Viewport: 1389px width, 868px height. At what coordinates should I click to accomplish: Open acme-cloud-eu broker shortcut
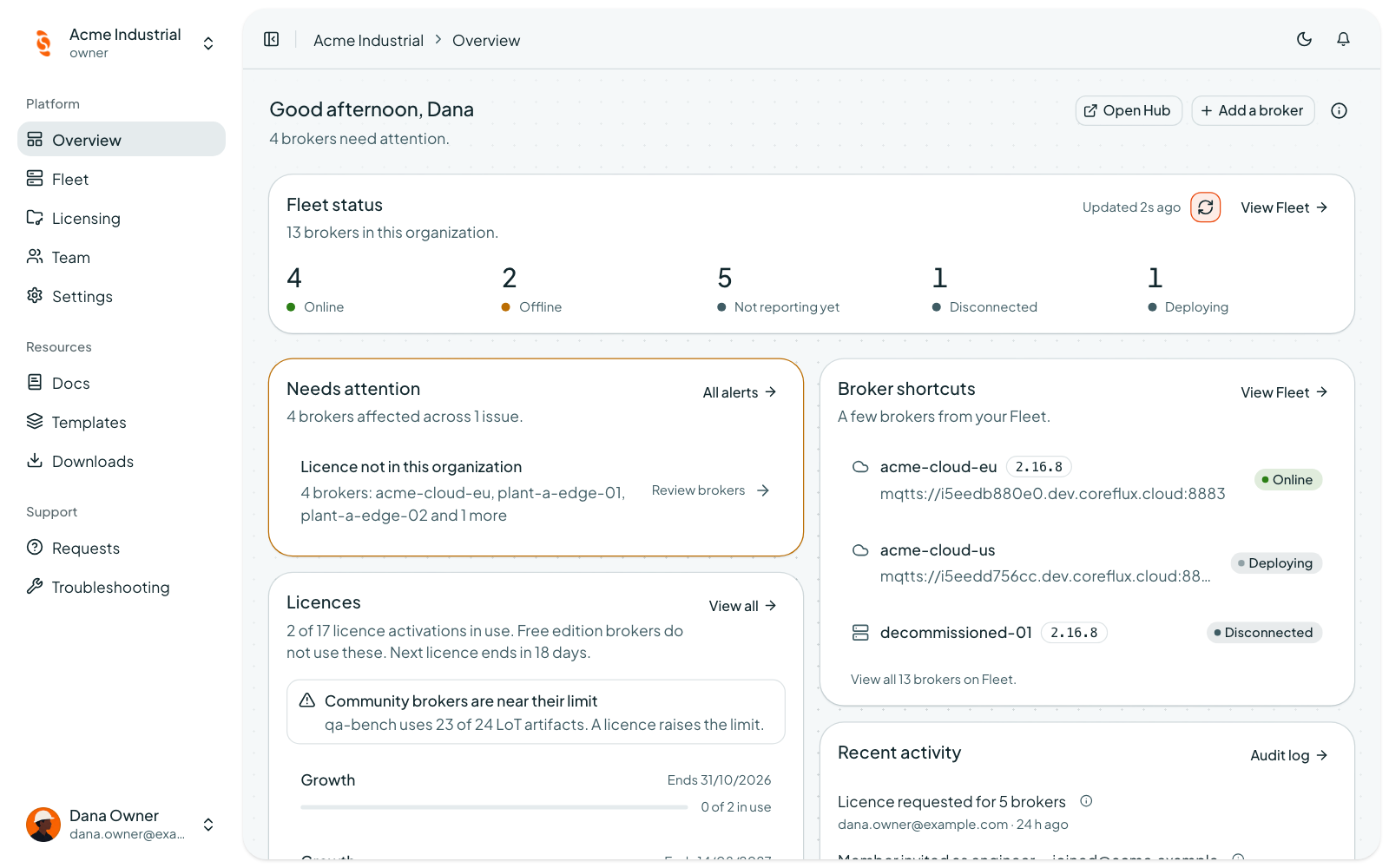tap(1087, 480)
